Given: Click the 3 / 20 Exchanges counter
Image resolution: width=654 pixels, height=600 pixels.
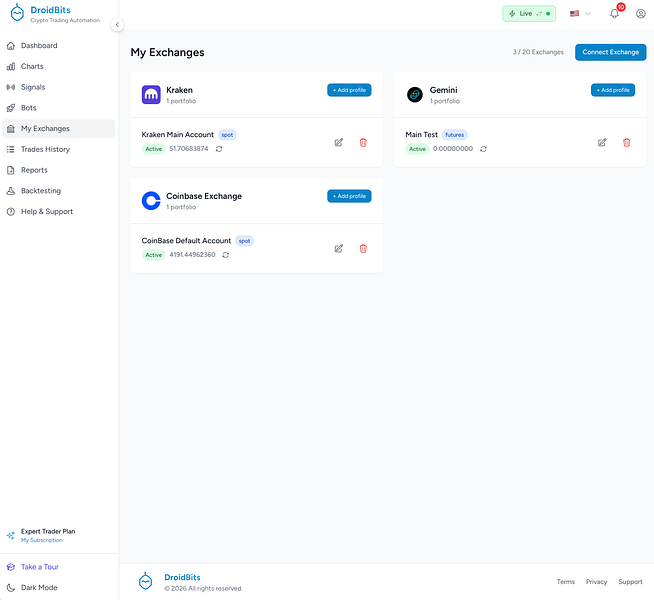Looking at the screenshot, I should coord(538,52).
